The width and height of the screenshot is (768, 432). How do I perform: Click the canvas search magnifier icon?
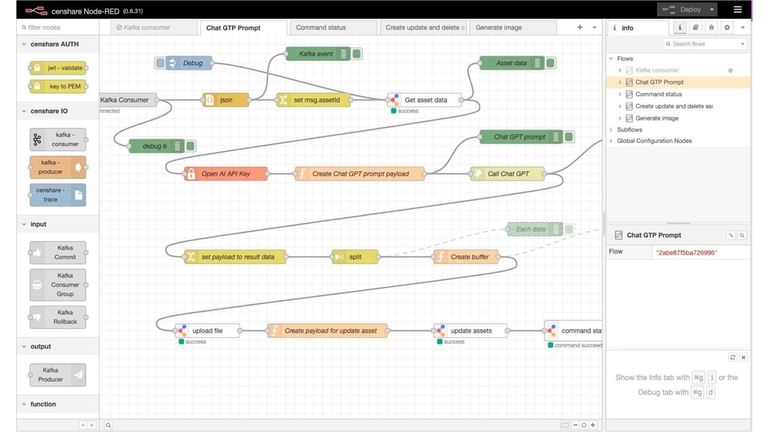coord(108,425)
